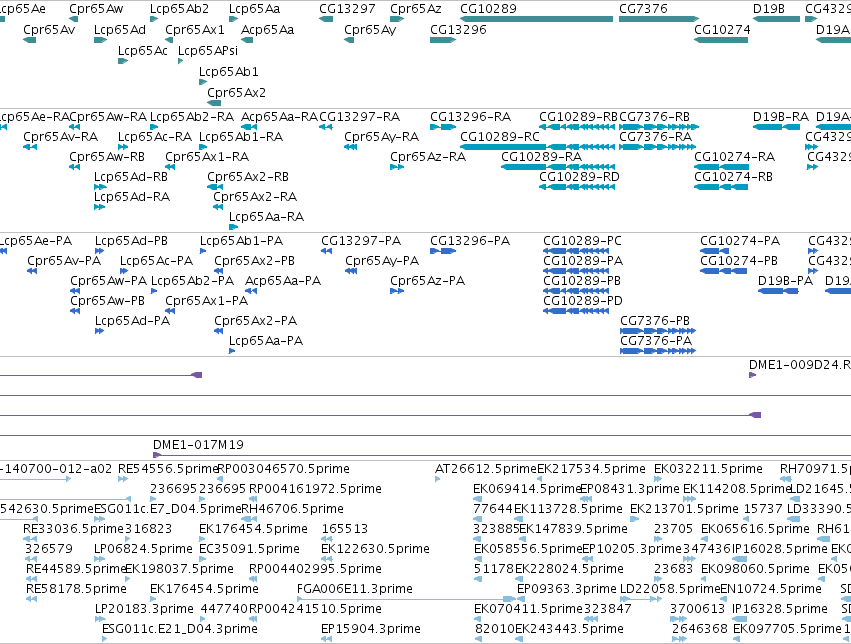Screen dimensions: 851x644
Task: Select the Acp65Aa gene label
Action: (267, 29)
